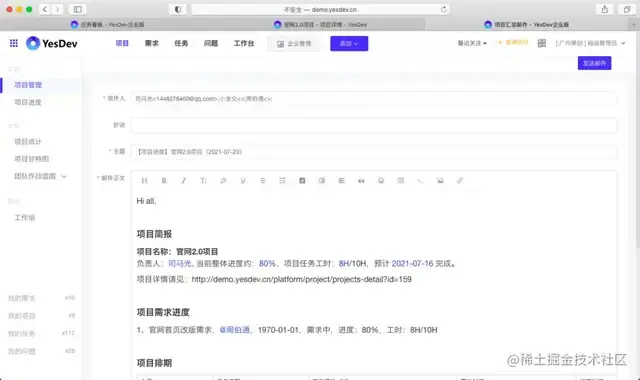Open user account dropdown at top right

click(x=590, y=43)
